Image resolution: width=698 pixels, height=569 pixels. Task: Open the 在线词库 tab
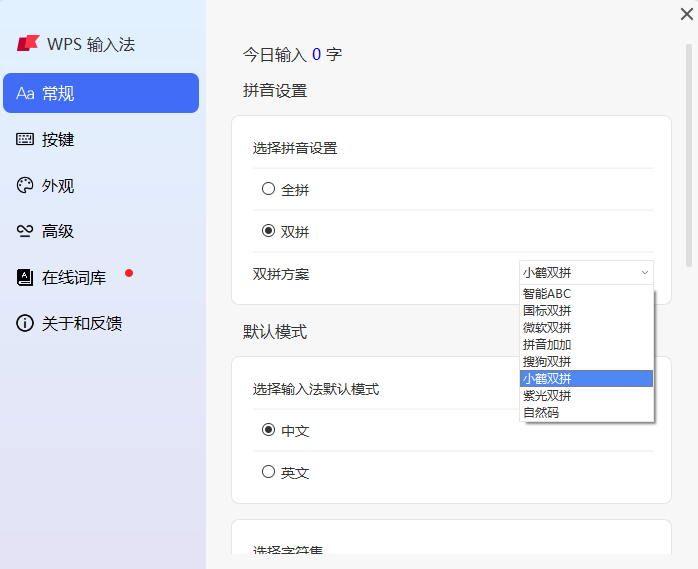(x=101, y=277)
